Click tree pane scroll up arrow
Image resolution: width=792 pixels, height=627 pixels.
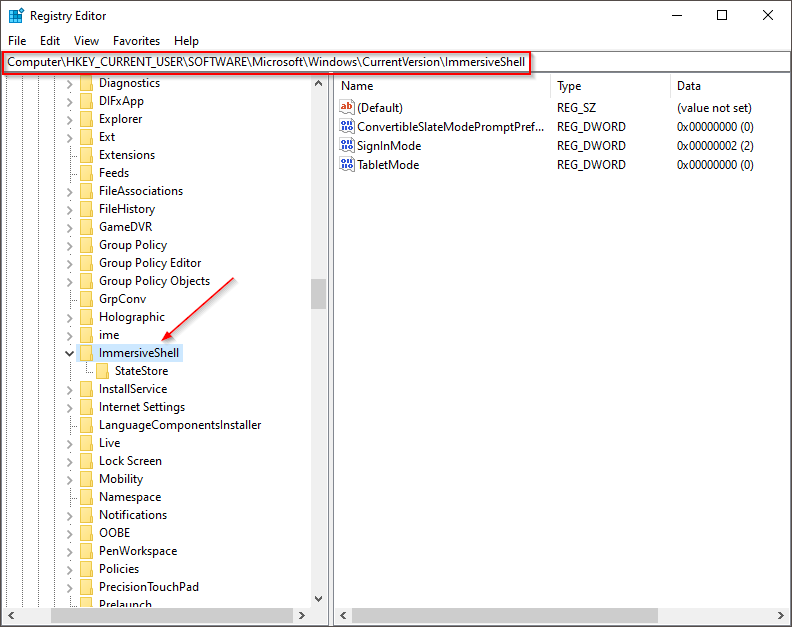point(318,83)
